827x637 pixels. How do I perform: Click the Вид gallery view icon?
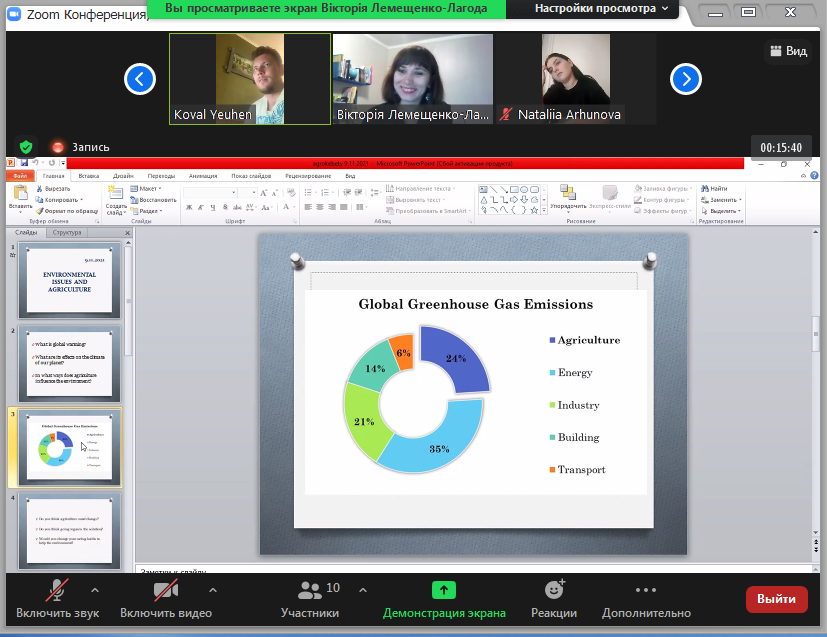776,51
